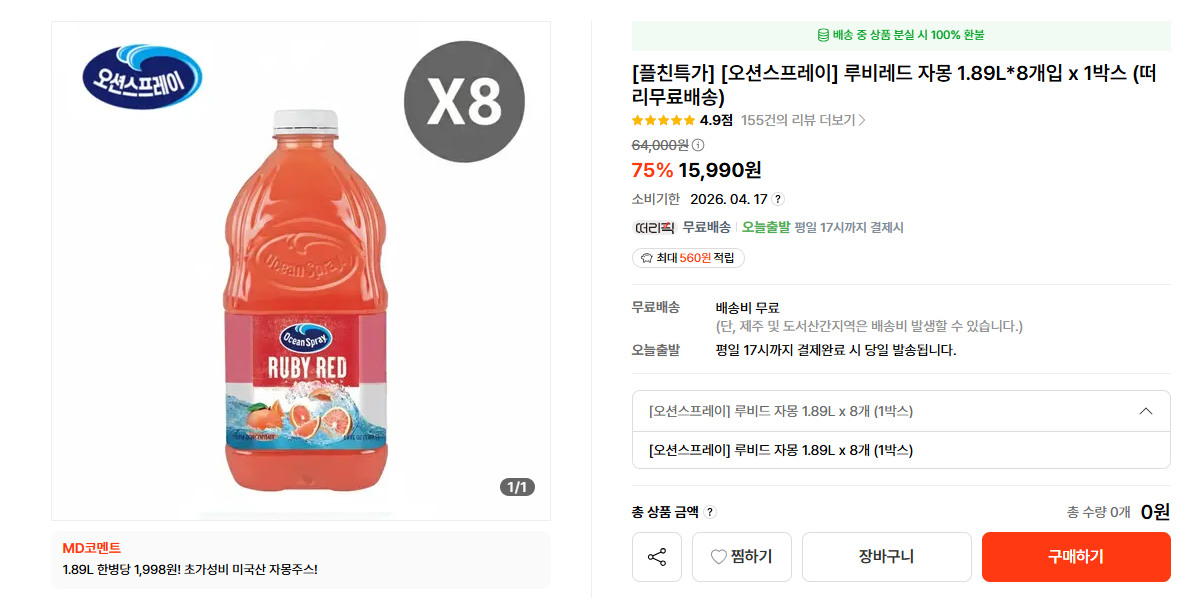
Task: Select option 루비드 자몽 1.89L x 8개 in list
Action: (x=781, y=450)
